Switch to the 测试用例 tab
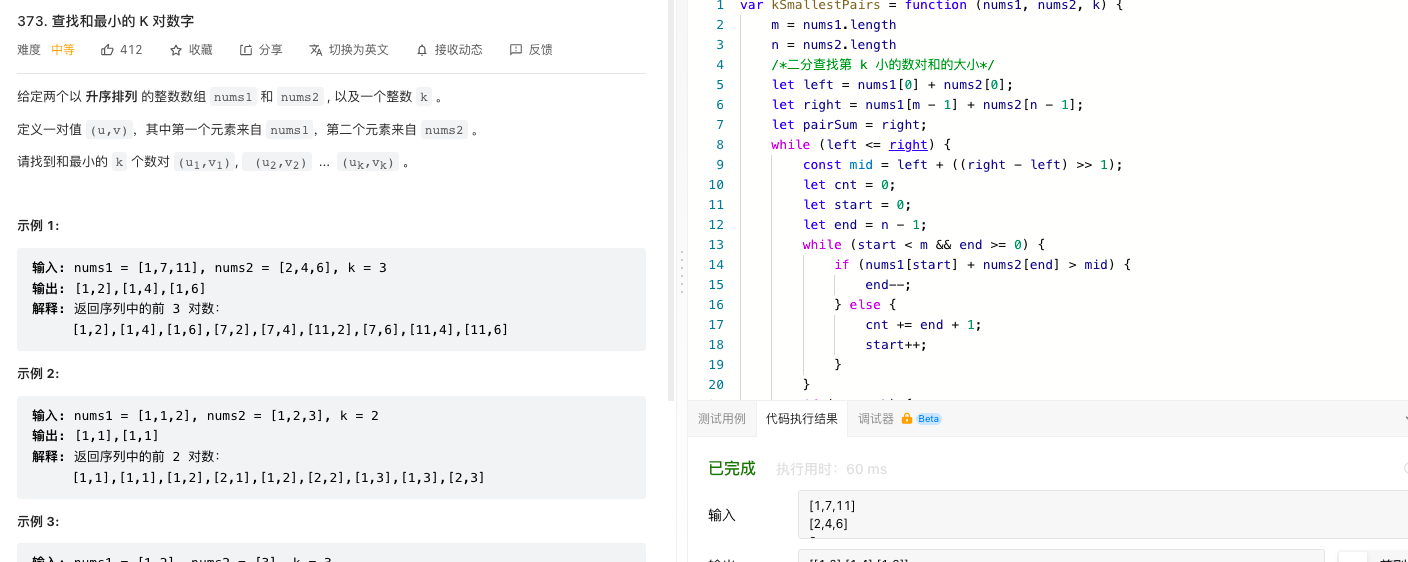Viewport: 1408px width, 562px height. (722, 419)
